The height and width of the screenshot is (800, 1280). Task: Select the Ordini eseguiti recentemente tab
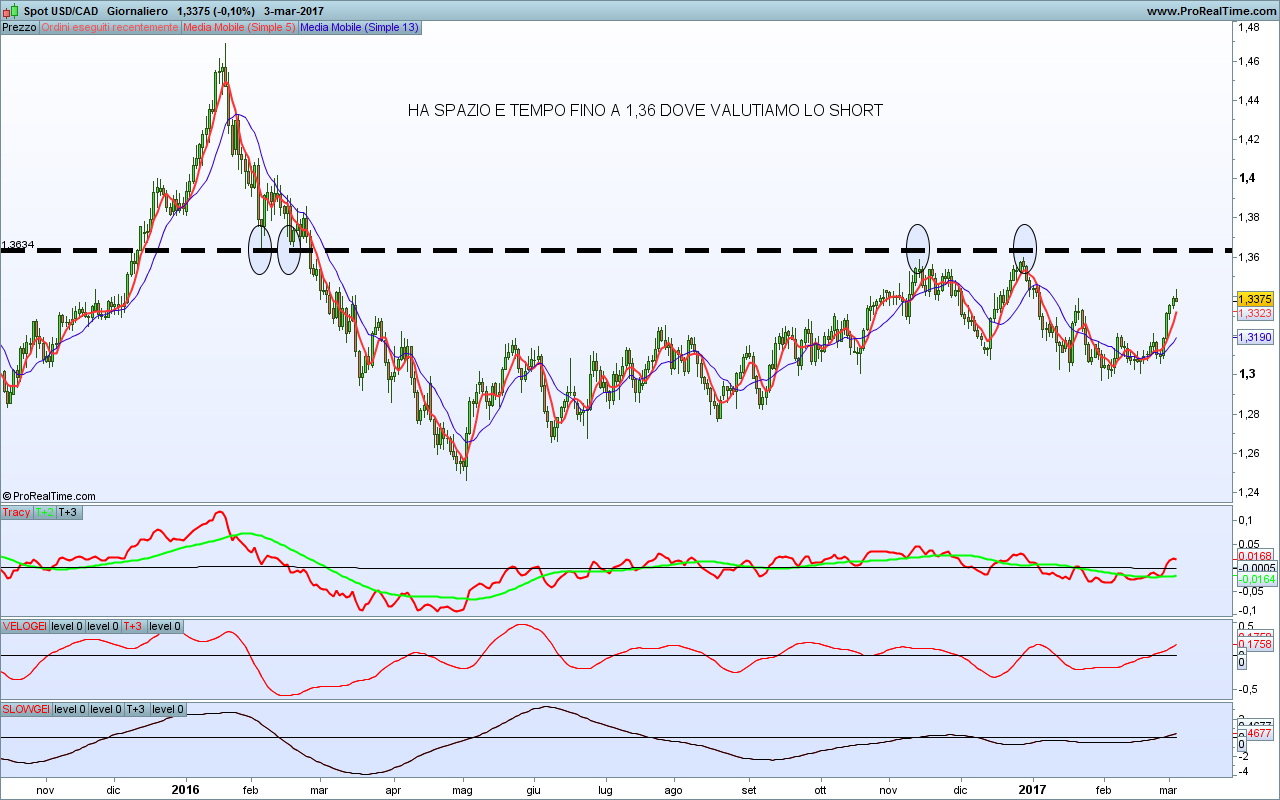pos(110,27)
